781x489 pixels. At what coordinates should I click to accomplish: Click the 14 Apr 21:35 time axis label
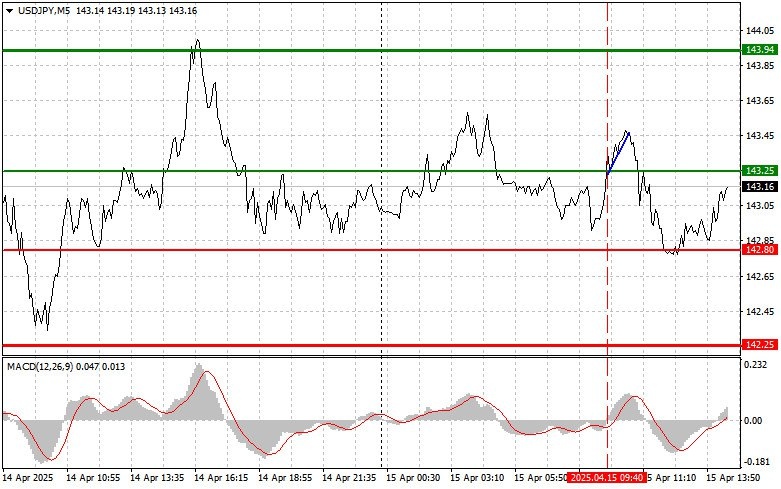point(349,478)
